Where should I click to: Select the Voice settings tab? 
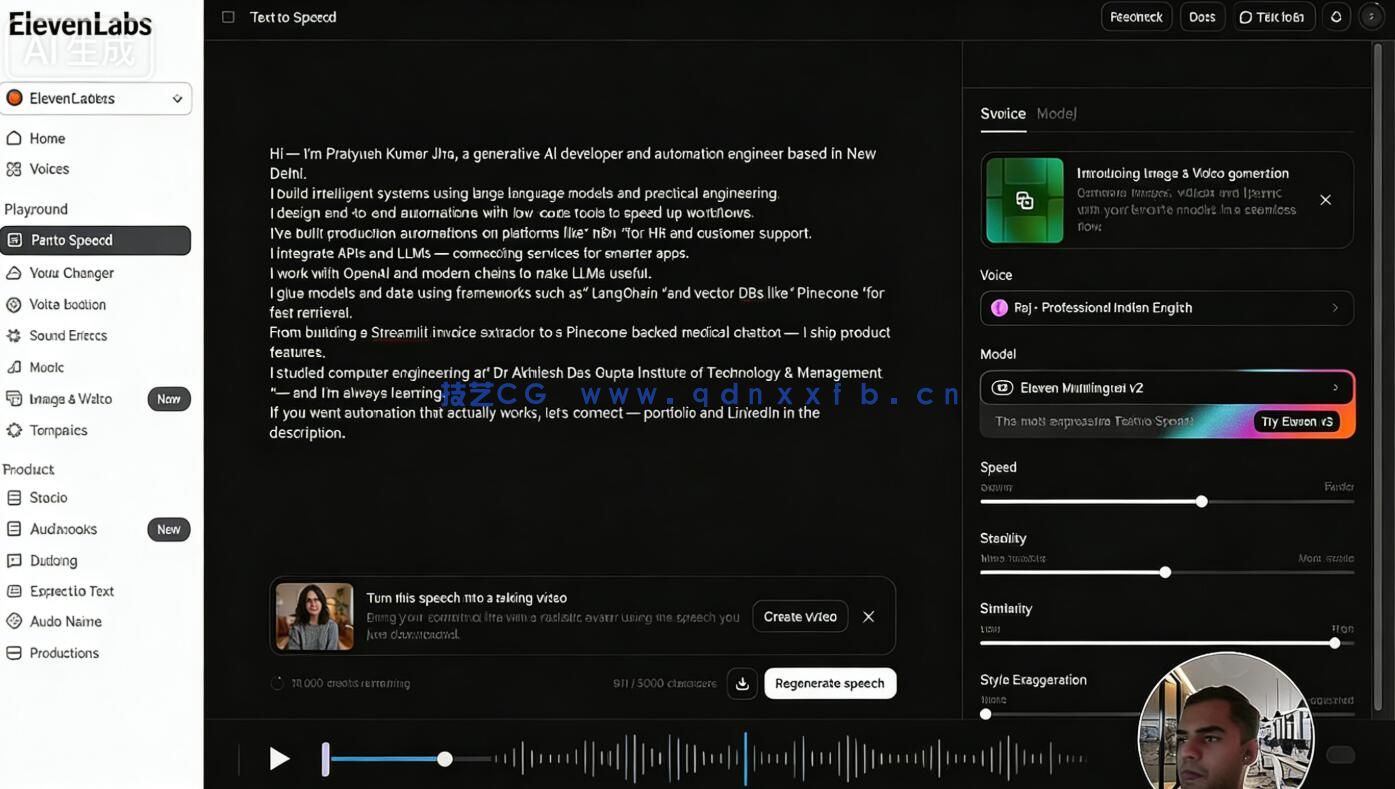click(x=1002, y=114)
